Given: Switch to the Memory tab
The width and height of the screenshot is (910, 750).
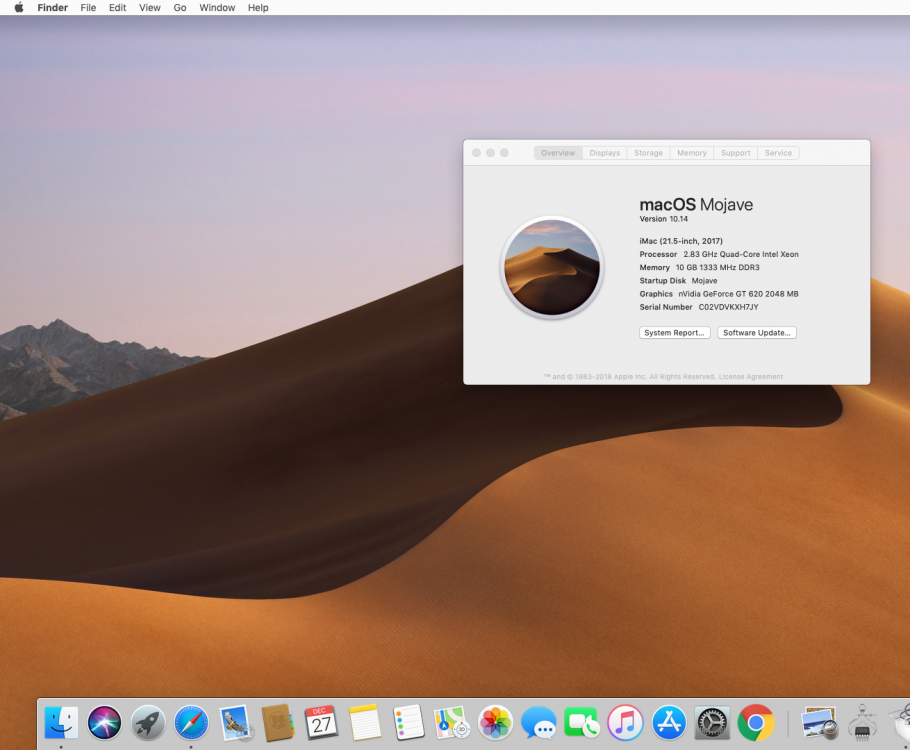Looking at the screenshot, I should [692, 153].
